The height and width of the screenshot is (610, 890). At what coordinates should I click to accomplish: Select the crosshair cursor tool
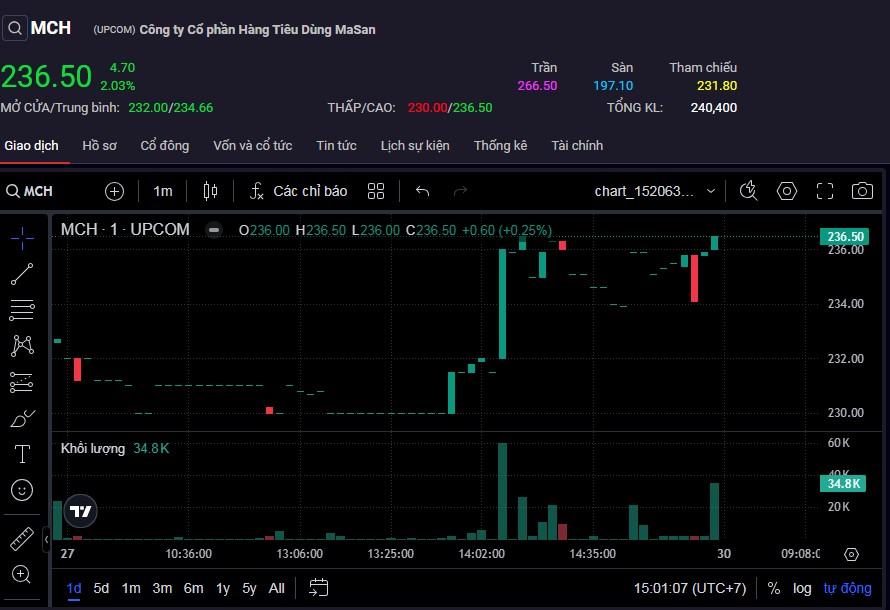click(22, 237)
